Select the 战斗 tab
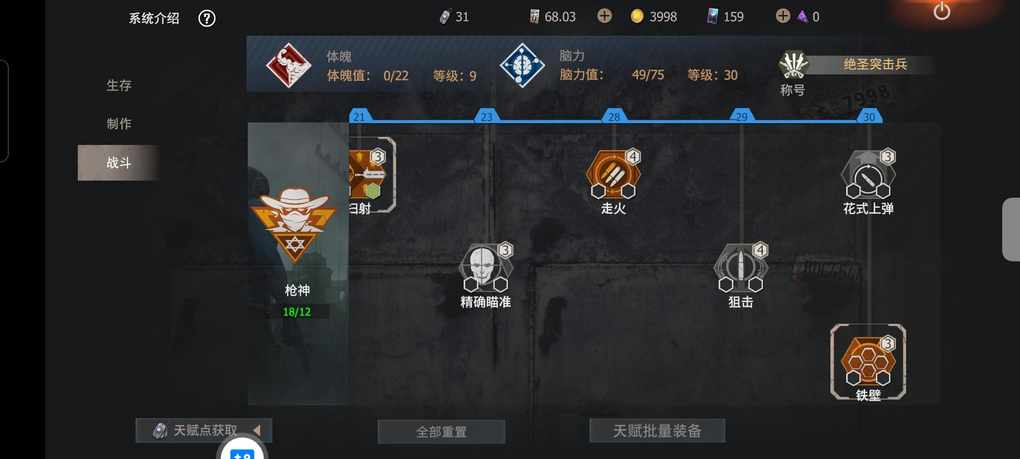The height and width of the screenshot is (459, 1020). click(x=119, y=163)
